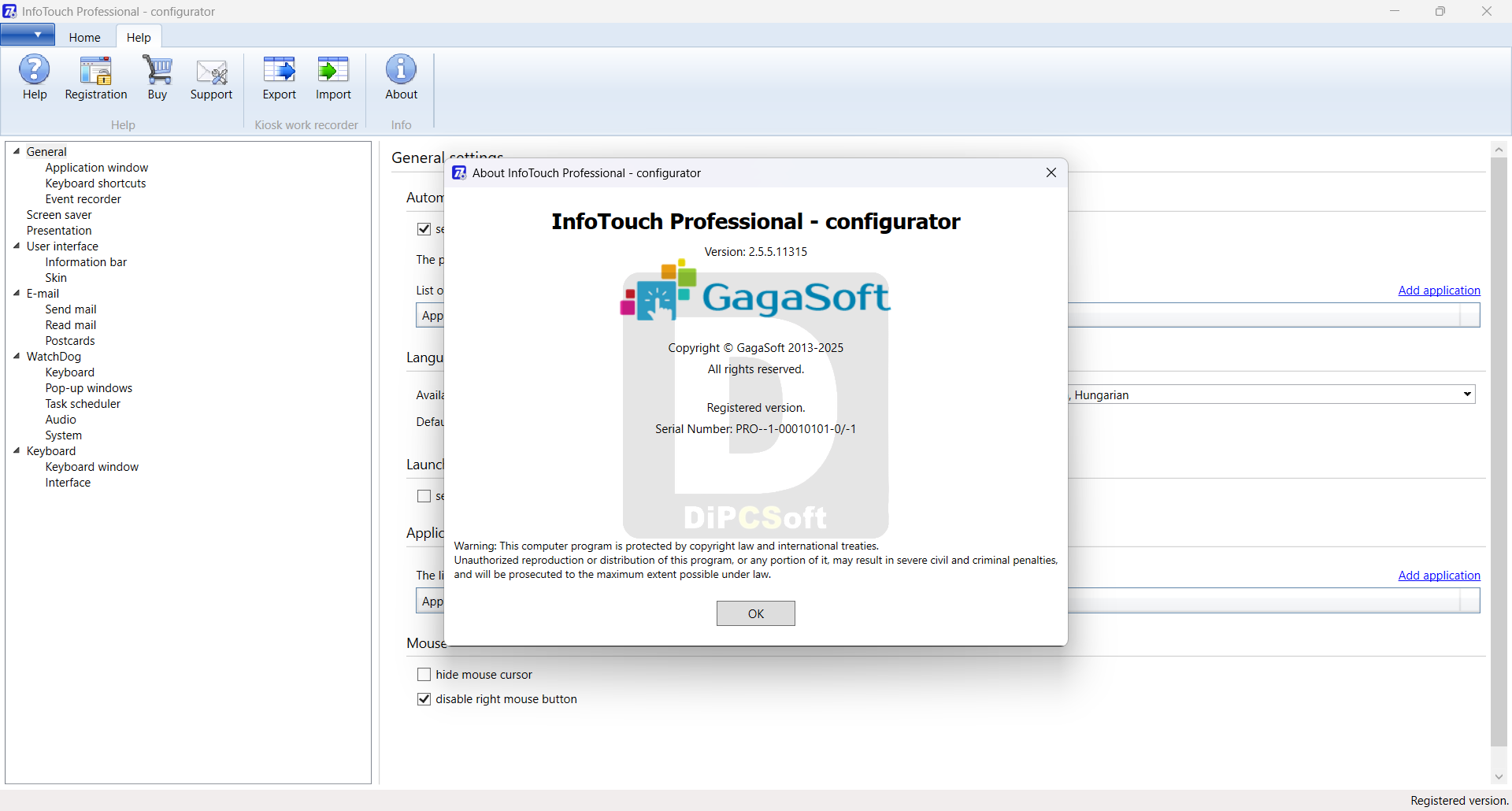Image resolution: width=1512 pixels, height=811 pixels.
Task: Select Keyboard under WatchDog
Action: (x=70, y=372)
